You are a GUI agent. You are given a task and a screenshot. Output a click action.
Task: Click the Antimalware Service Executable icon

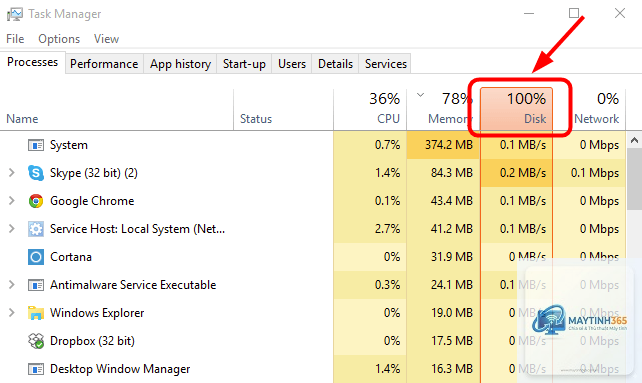pyautogui.click(x=36, y=285)
